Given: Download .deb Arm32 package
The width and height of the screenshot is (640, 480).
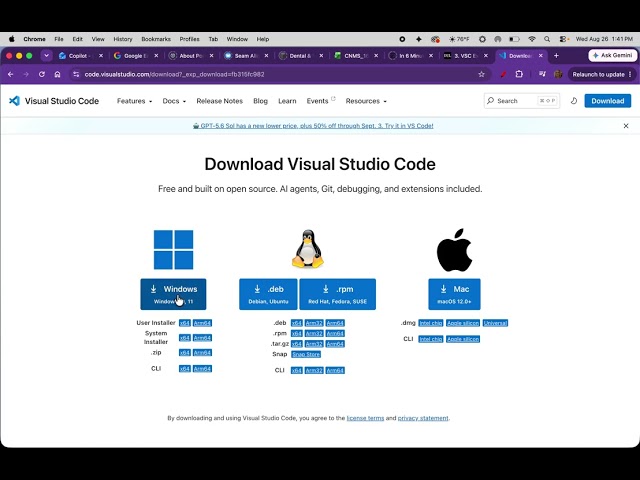Looking at the screenshot, I should tap(314, 323).
